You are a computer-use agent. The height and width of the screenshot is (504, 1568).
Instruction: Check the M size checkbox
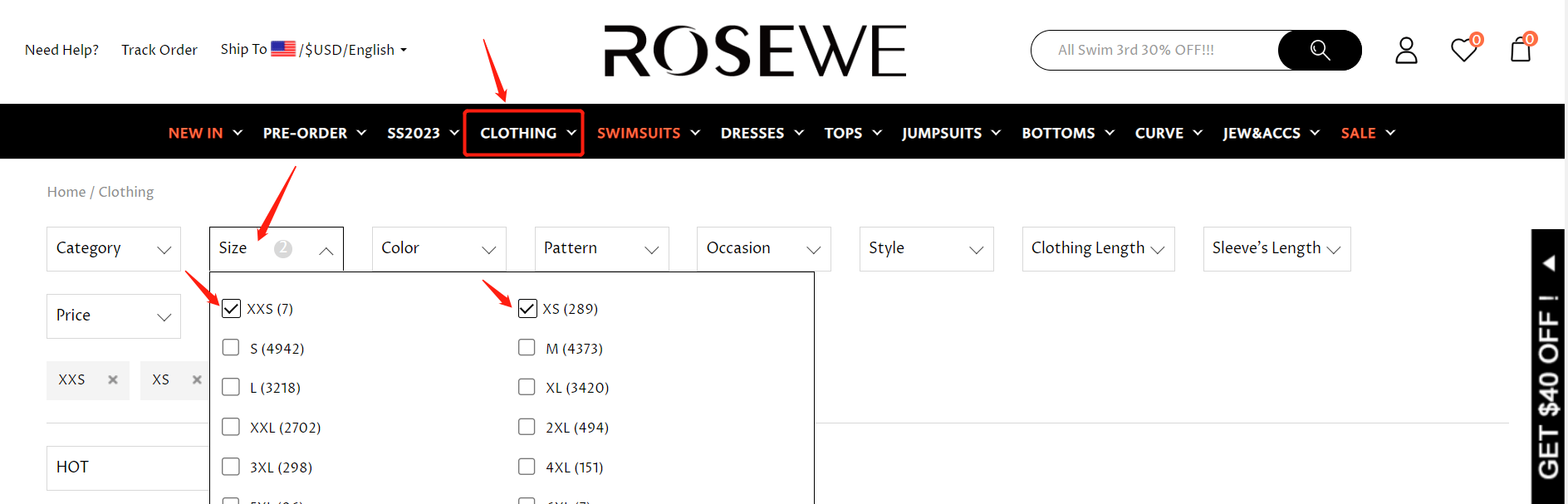point(527,348)
